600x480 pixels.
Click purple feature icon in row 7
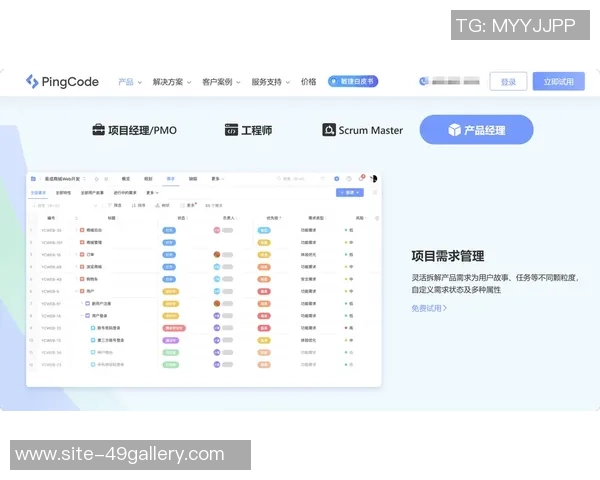coord(87,304)
